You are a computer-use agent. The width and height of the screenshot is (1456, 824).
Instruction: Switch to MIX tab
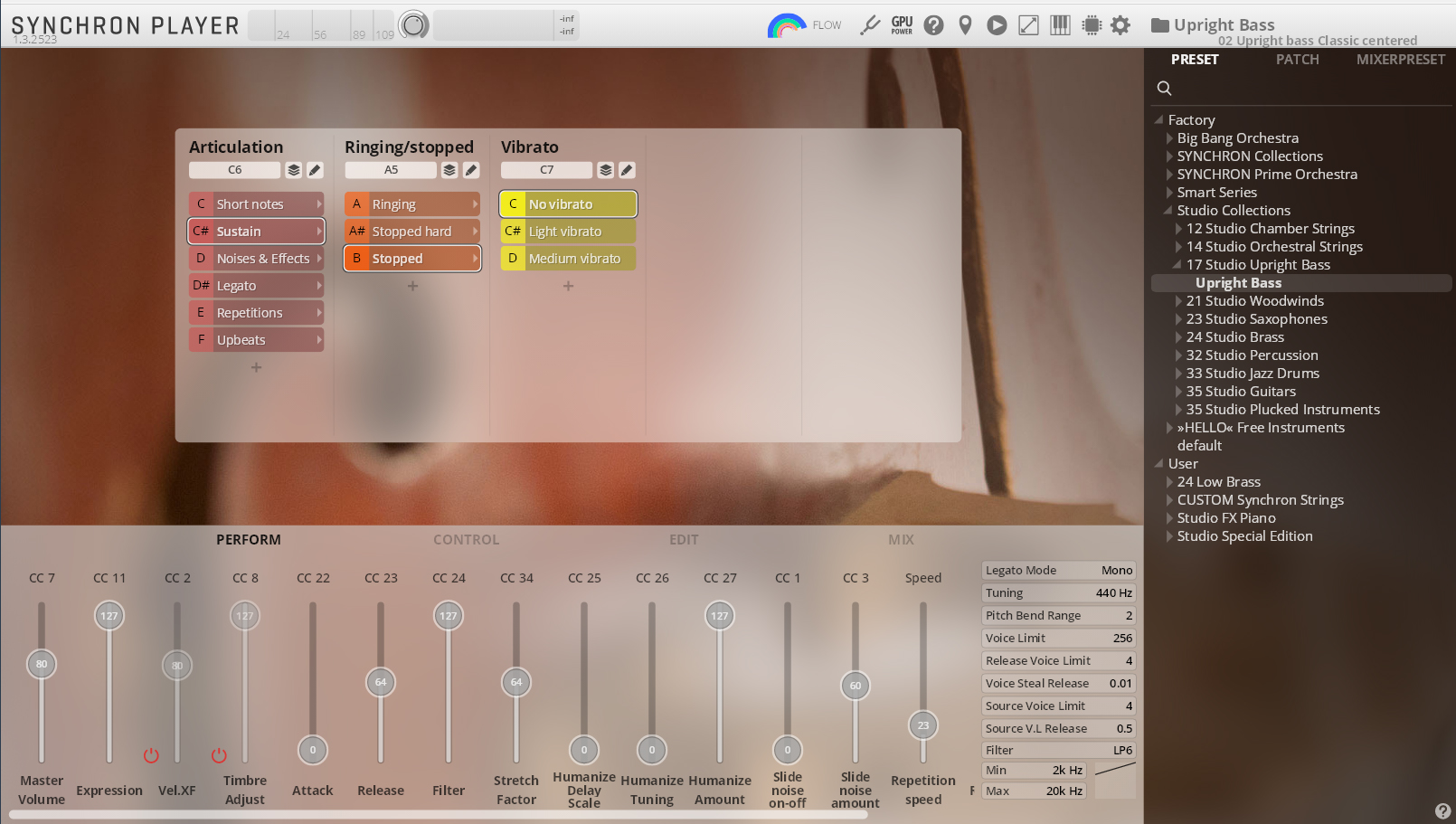coord(901,540)
